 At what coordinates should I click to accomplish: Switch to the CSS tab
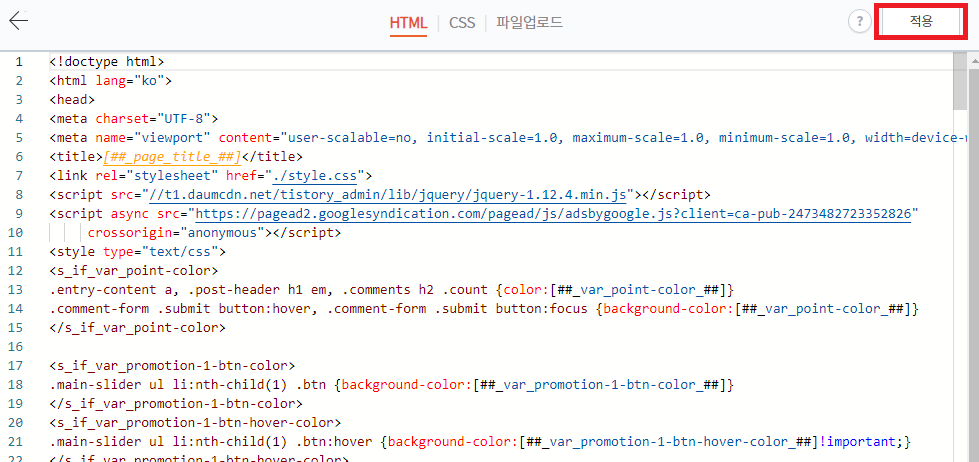coord(462,23)
